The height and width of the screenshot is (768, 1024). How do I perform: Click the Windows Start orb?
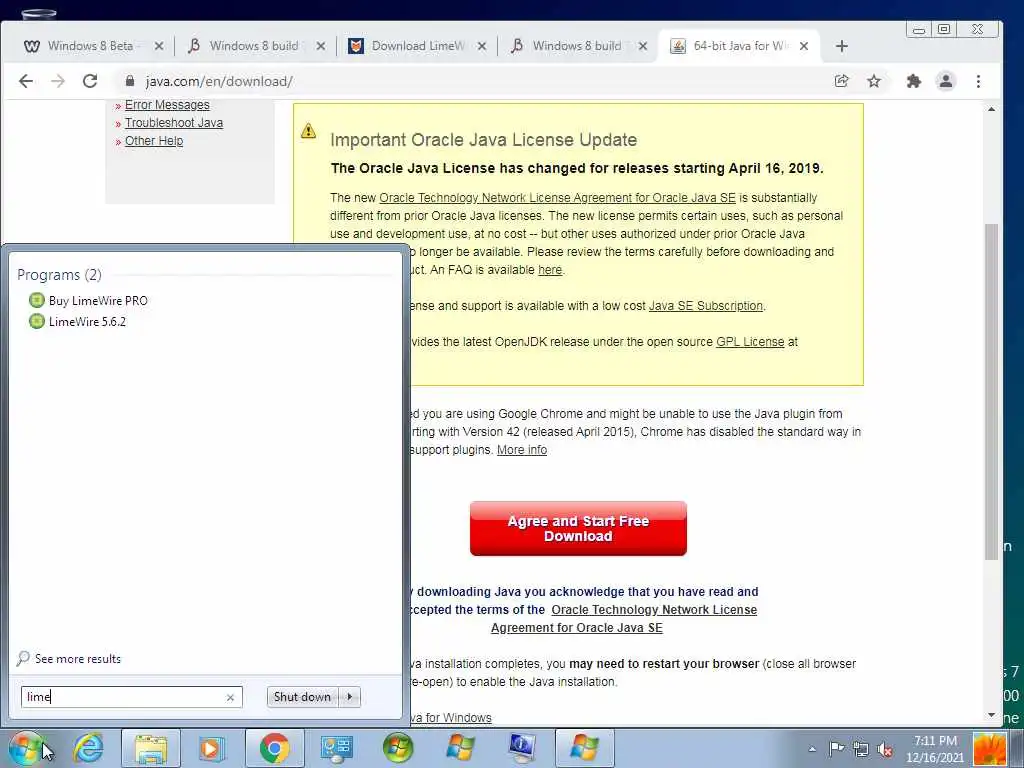point(27,748)
